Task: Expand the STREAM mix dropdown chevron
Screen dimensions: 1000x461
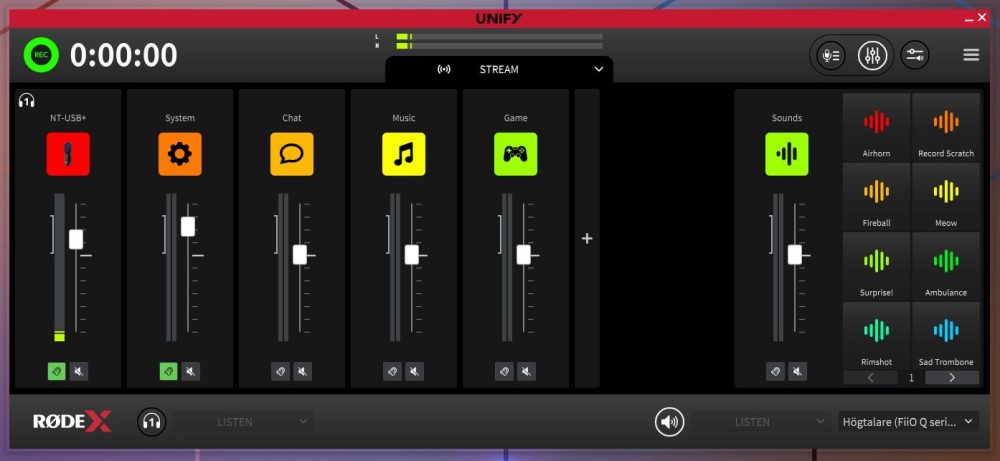Action: [598, 70]
